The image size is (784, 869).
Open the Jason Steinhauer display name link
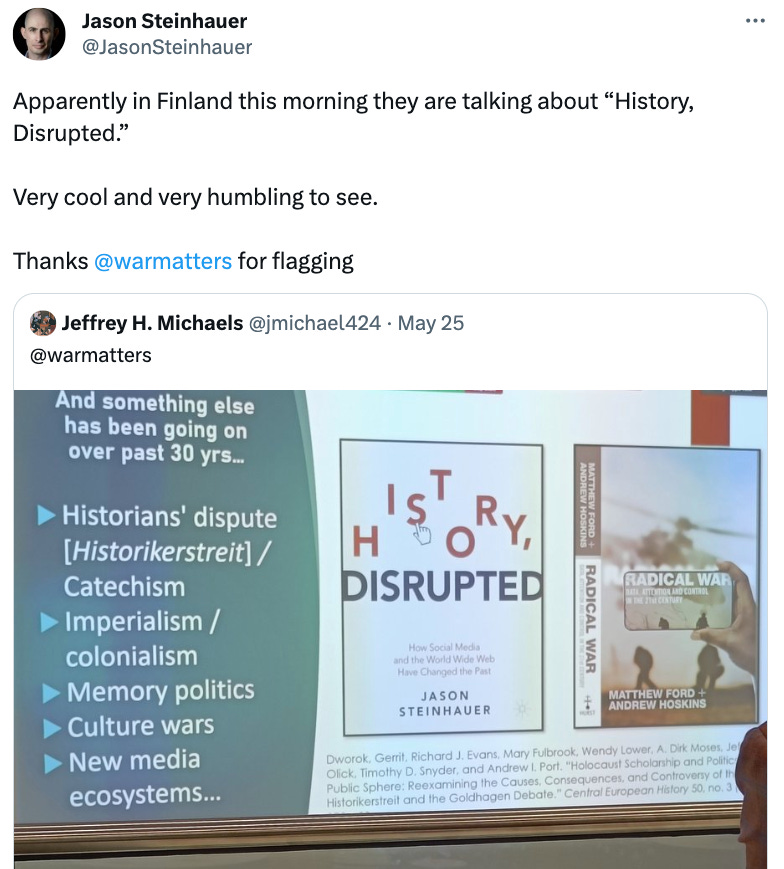165,21
